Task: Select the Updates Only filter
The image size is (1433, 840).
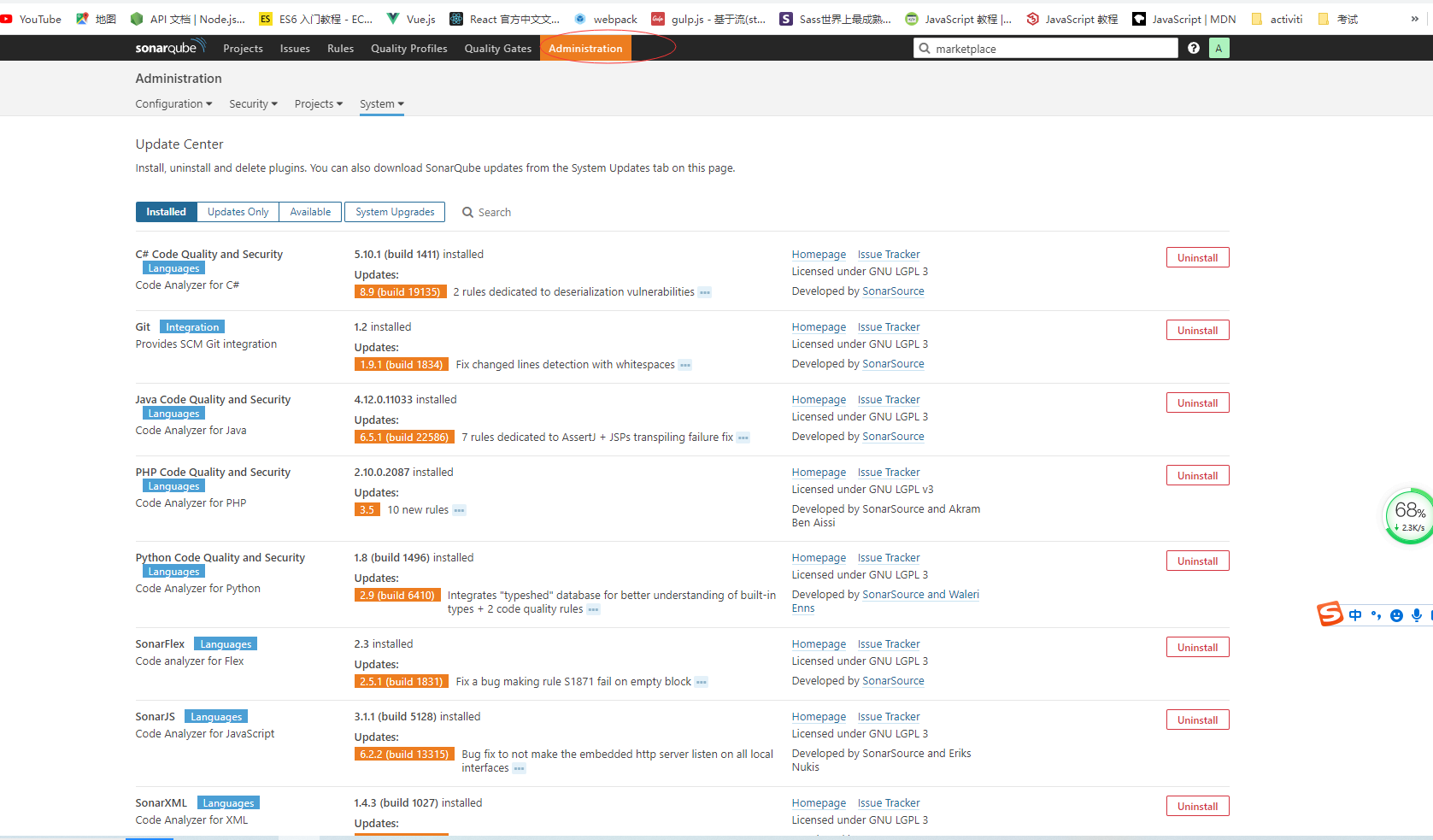Action: click(x=238, y=212)
